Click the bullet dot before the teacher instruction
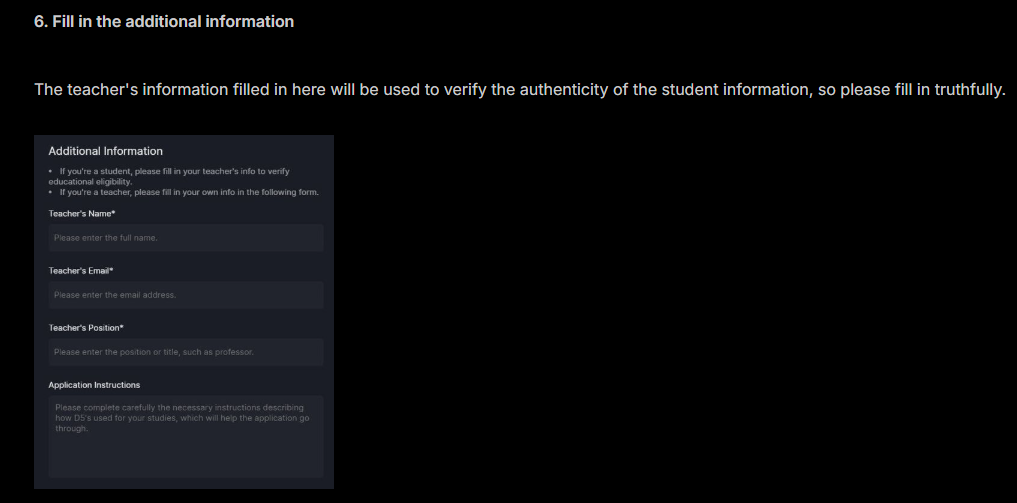1017x503 pixels. 50,192
